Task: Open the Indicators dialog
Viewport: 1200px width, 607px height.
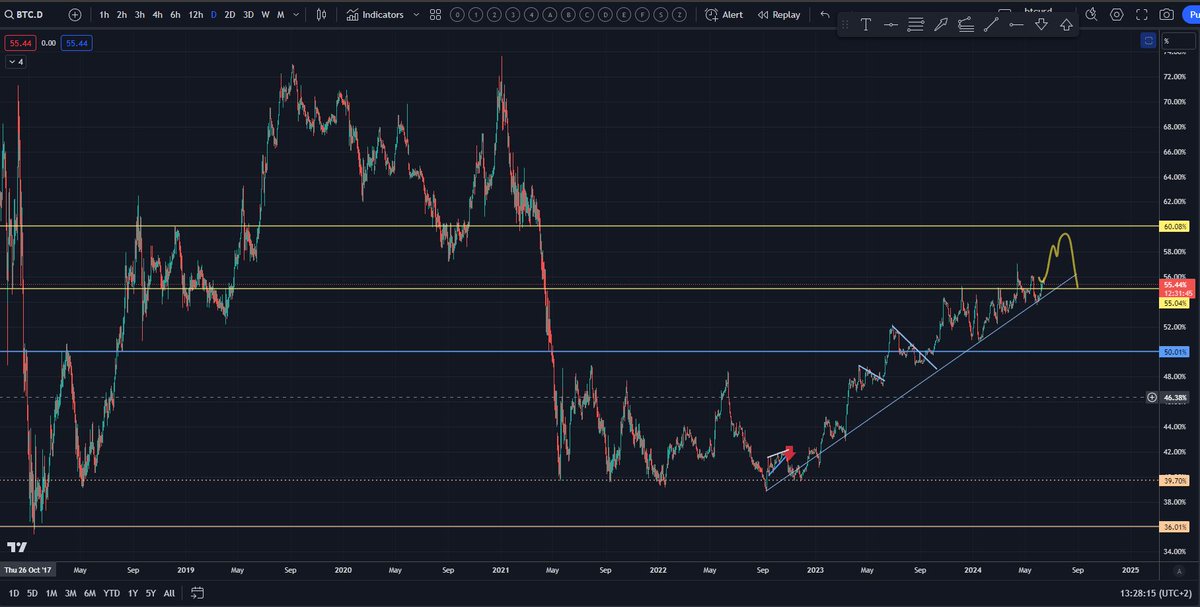Action: [375, 15]
